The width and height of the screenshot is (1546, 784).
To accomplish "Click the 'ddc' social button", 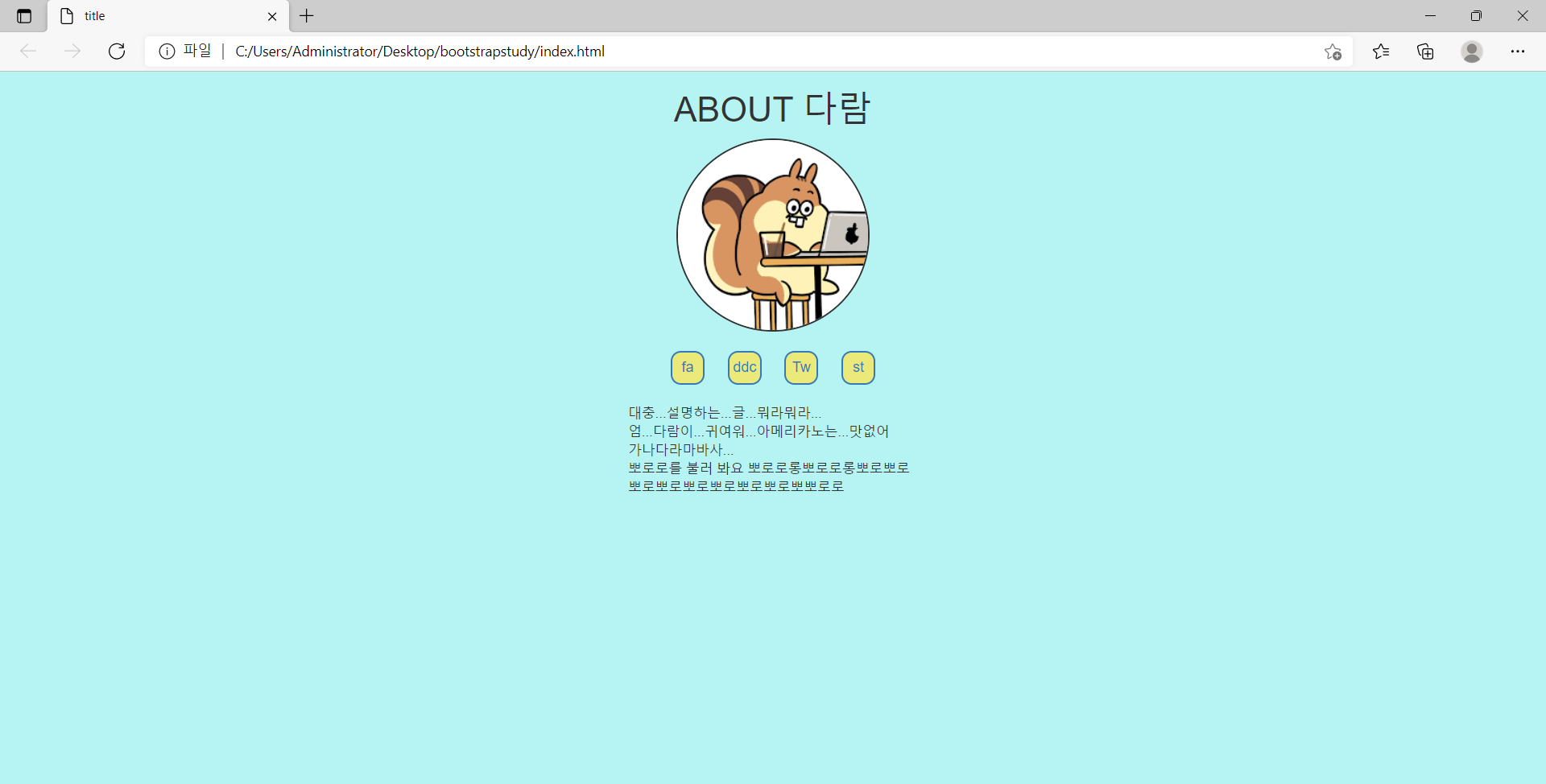I will 745,368.
